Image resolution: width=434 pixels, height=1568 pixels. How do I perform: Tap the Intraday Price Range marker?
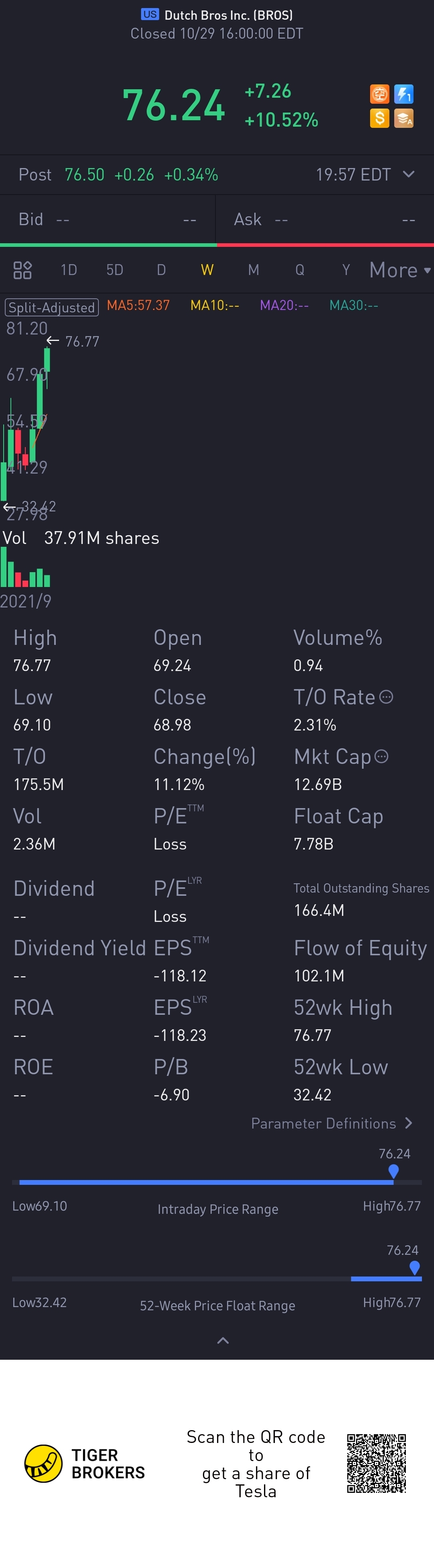tap(393, 1170)
